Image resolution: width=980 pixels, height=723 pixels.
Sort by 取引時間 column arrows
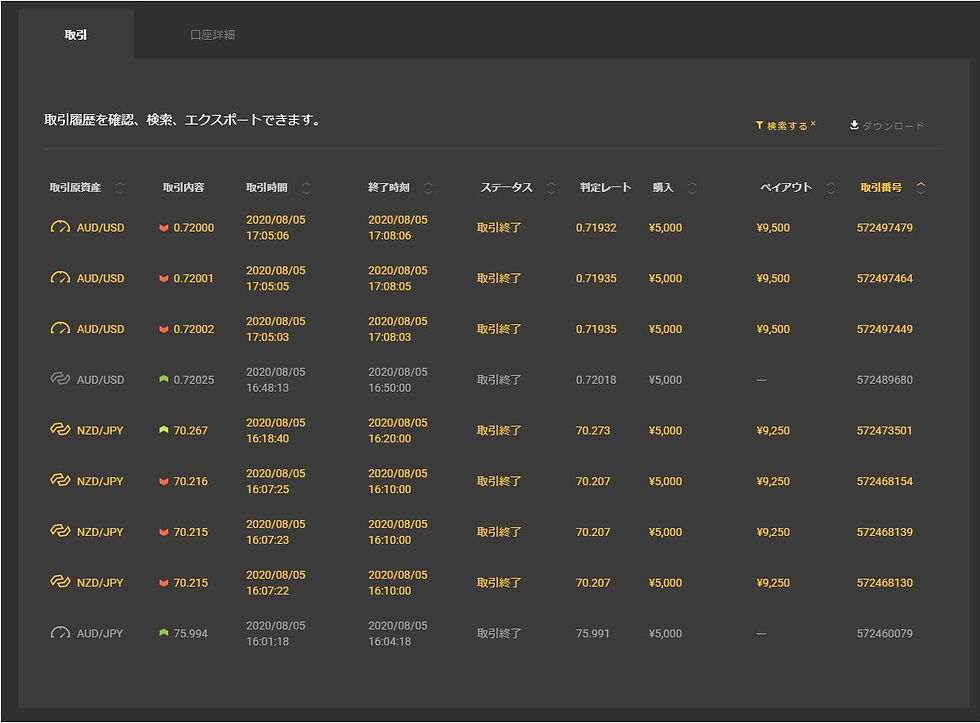point(306,187)
